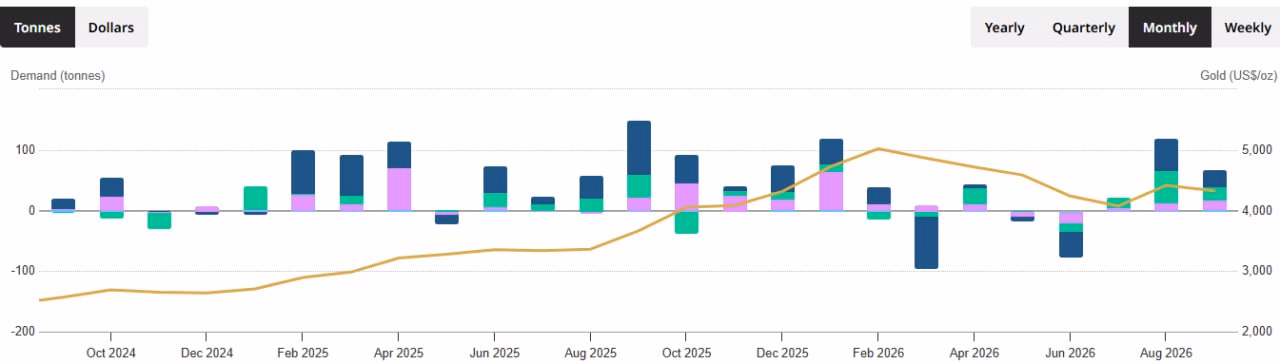Click the Gold (US$/oz) axis title
The height and width of the screenshot is (364, 1280).
1238,76
